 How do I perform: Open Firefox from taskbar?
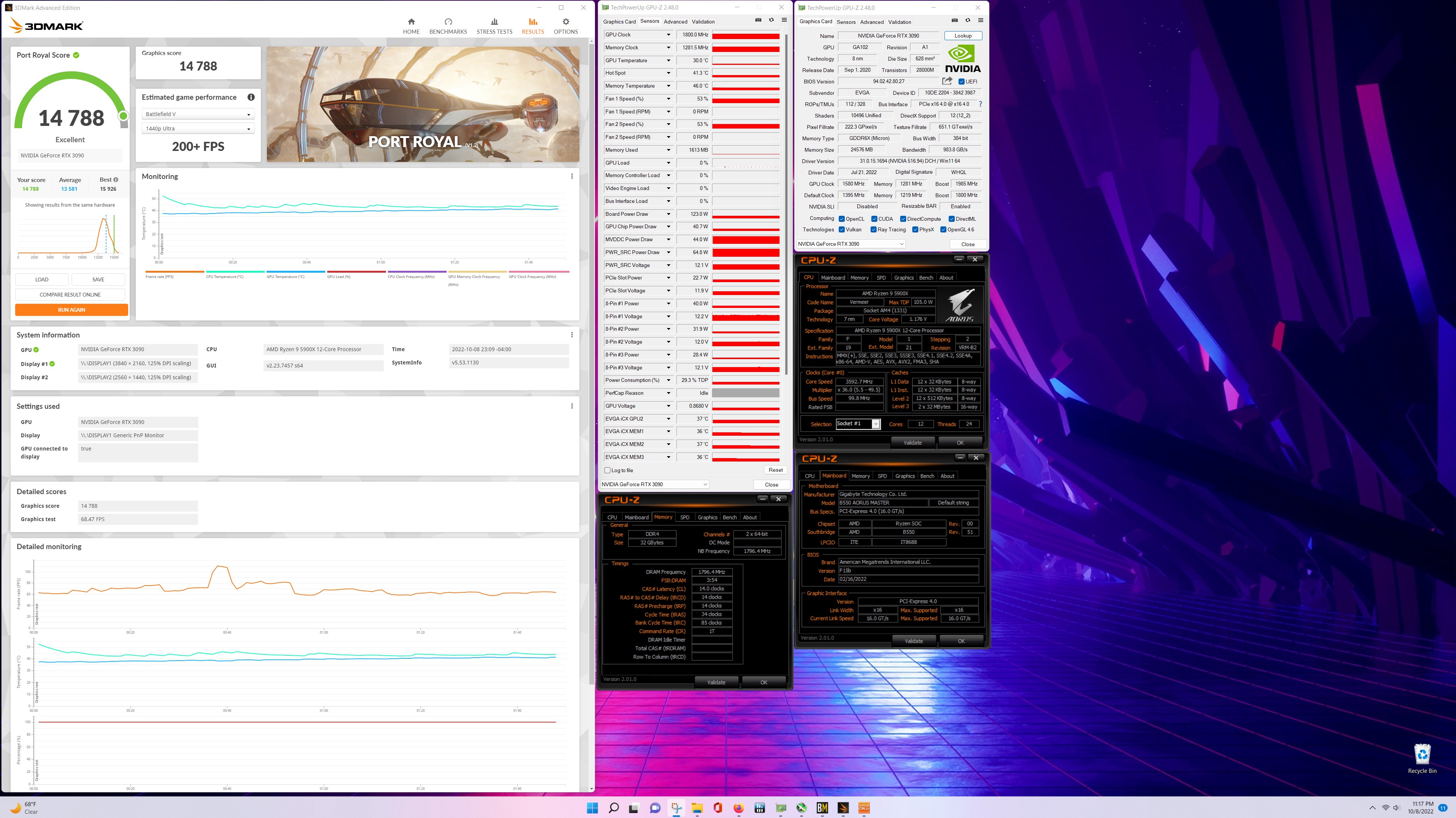739,808
